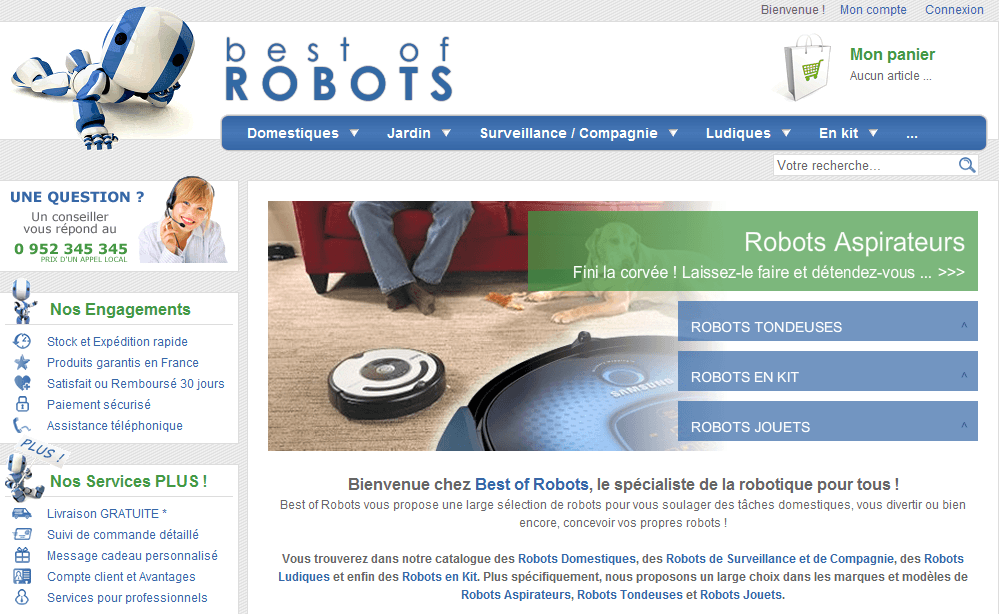Image resolution: width=999 pixels, height=614 pixels.
Task: Click the magnifying glass search icon
Action: pyautogui.click(x=967, y=165)
